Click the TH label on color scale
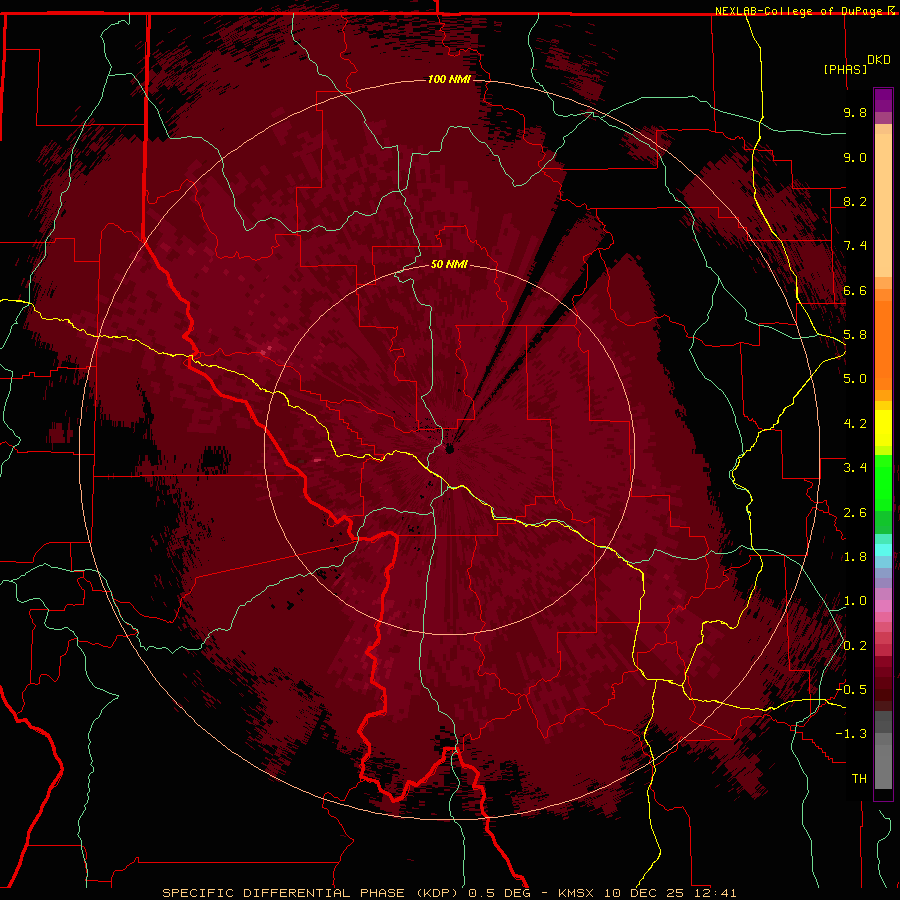Image resolution: width=900 pixels, height=900 pixels. 859,779
